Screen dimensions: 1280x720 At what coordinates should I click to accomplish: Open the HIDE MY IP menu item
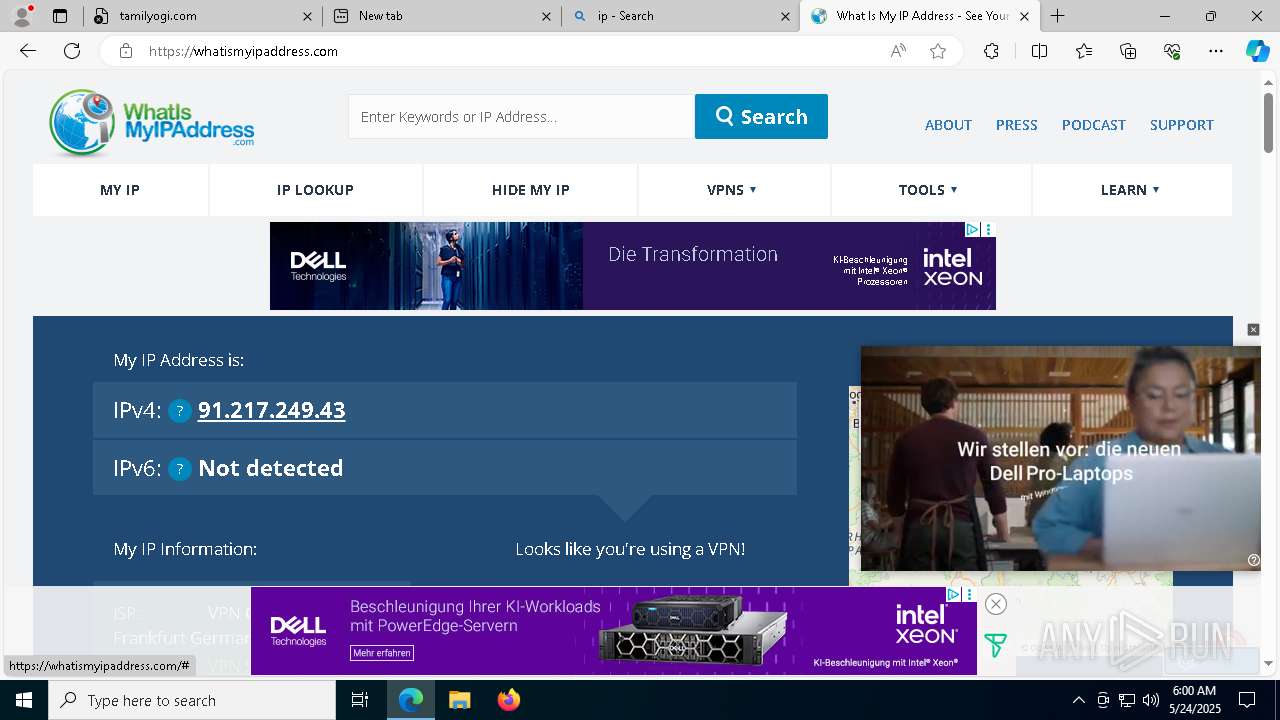tap(530, 190)
